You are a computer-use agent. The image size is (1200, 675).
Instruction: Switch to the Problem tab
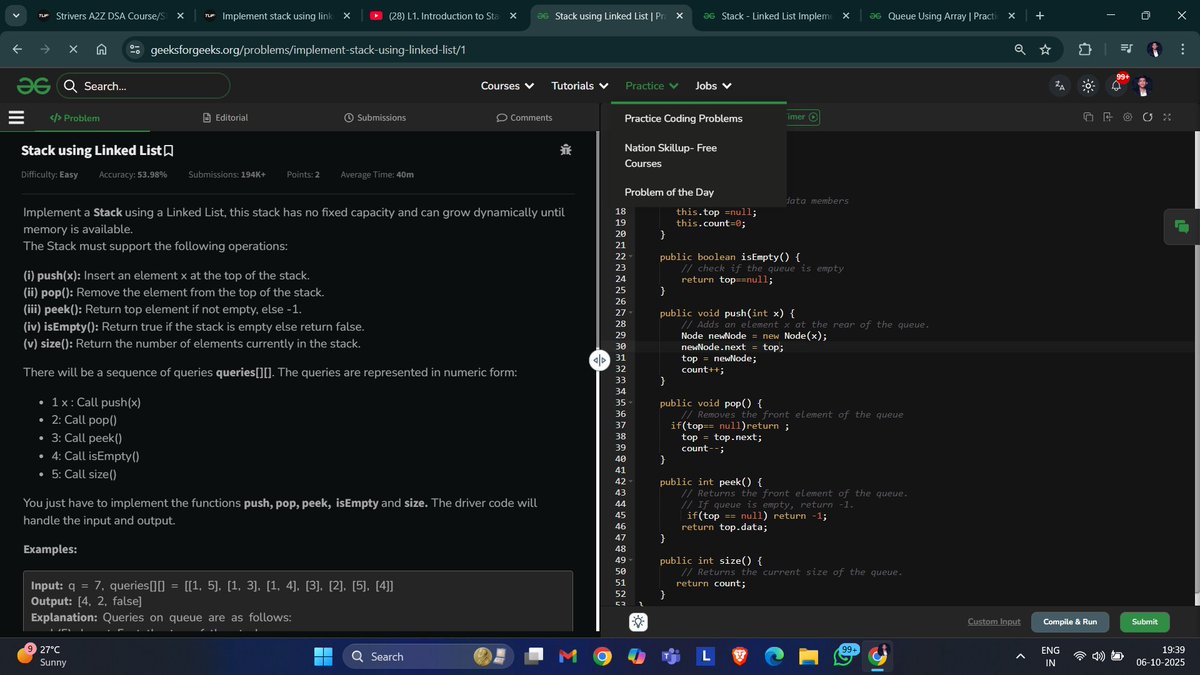[x=75, y=117]
